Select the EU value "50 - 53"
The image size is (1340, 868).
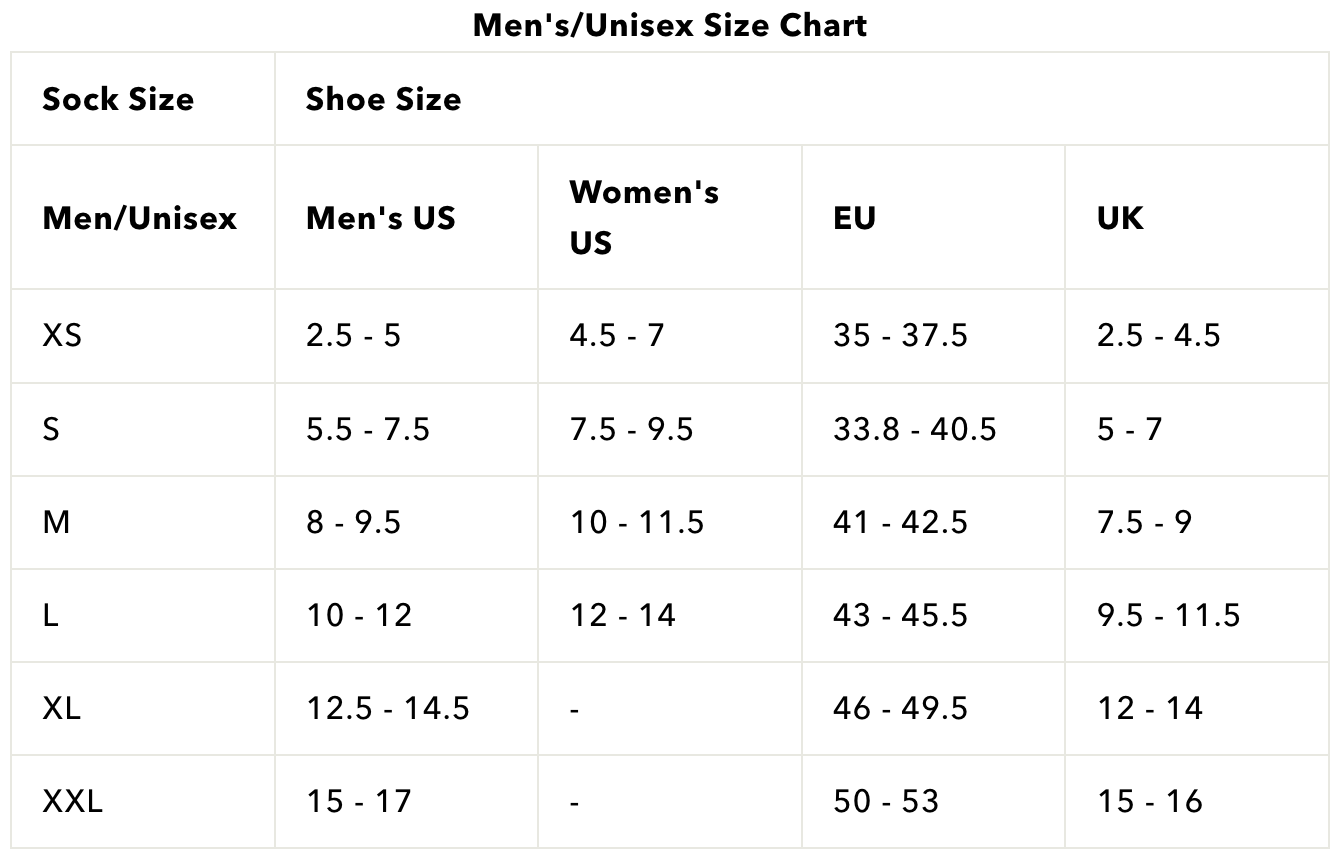point(885,801)
